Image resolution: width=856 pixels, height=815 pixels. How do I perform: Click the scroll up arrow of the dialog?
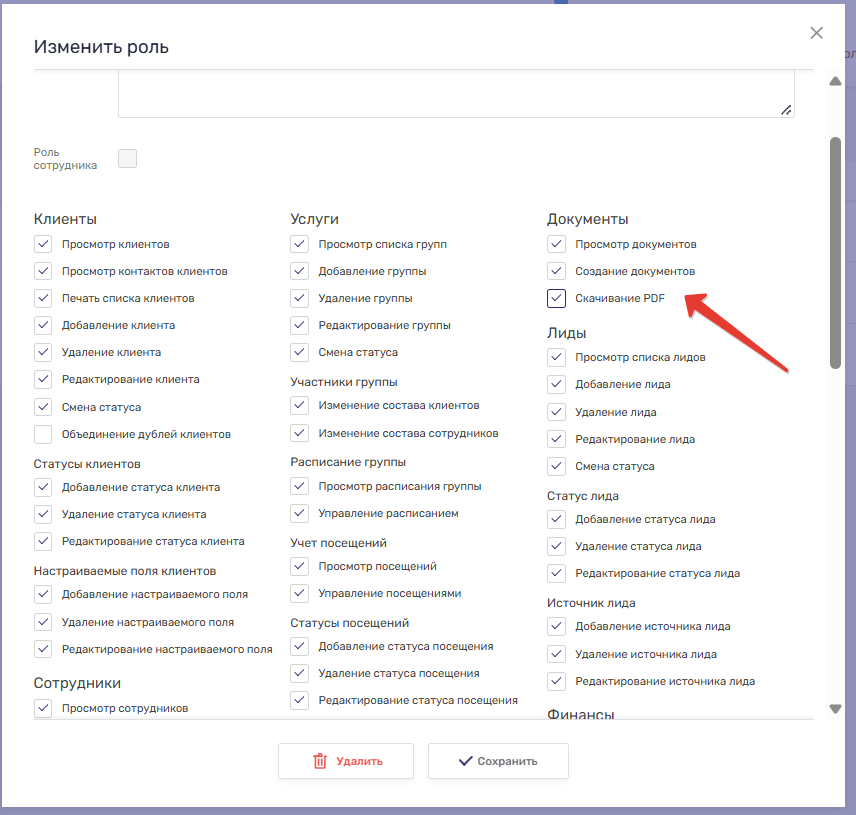pos(835,81)
